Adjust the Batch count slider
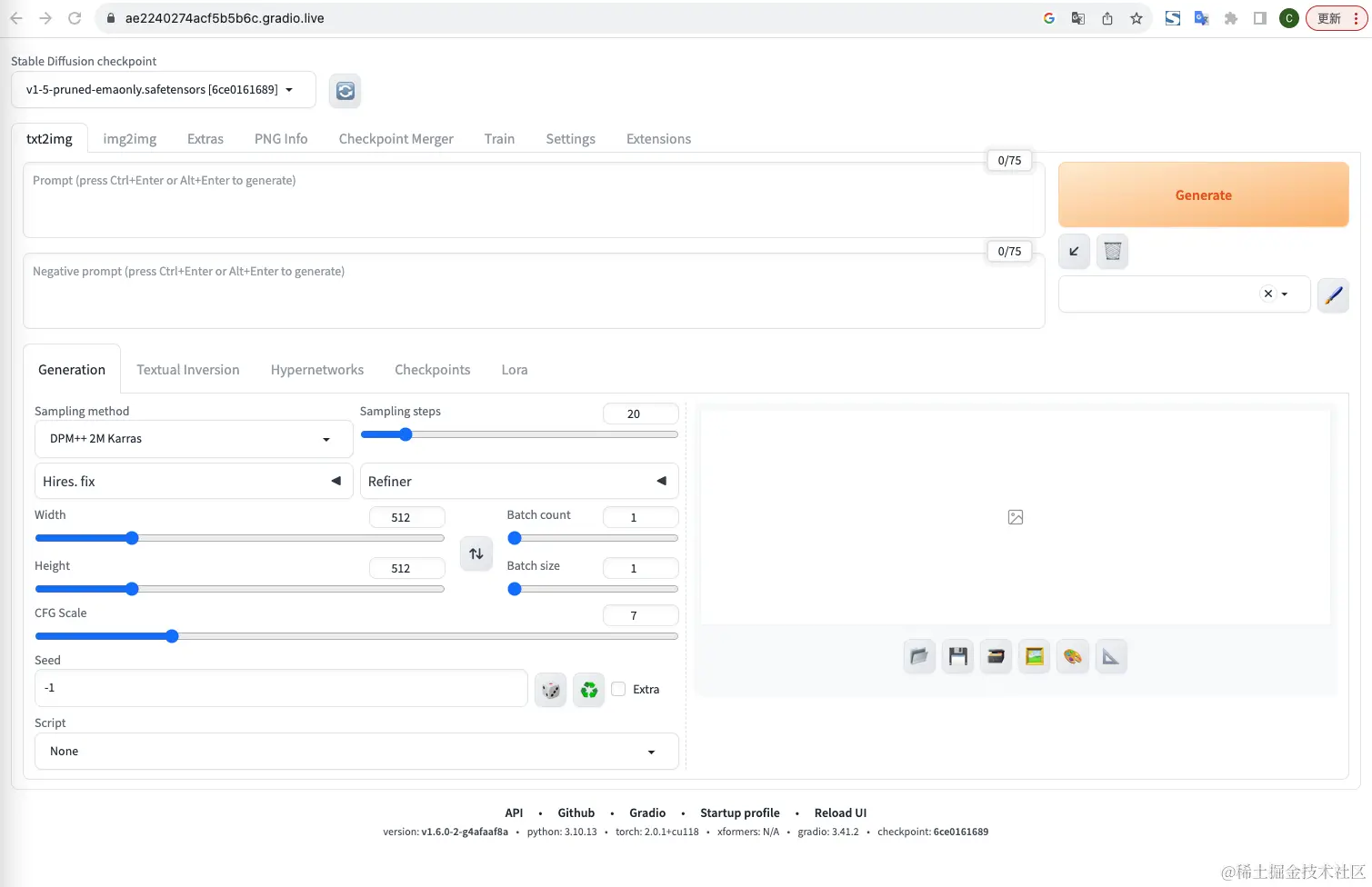Screen dimensions: 1372x887 [593, 538]
